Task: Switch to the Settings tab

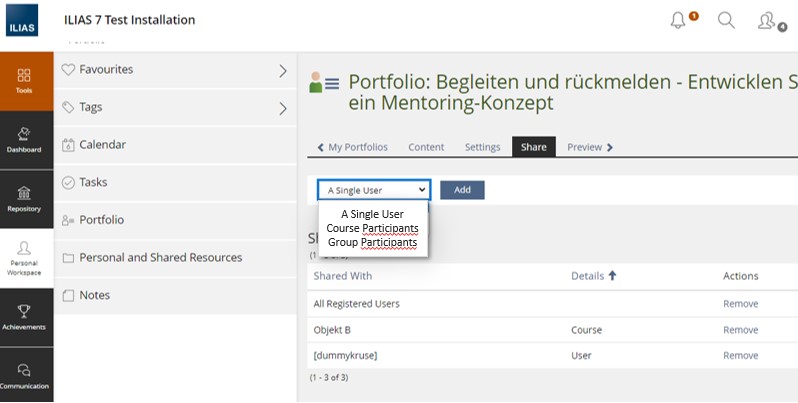Action: pos(482,147)
